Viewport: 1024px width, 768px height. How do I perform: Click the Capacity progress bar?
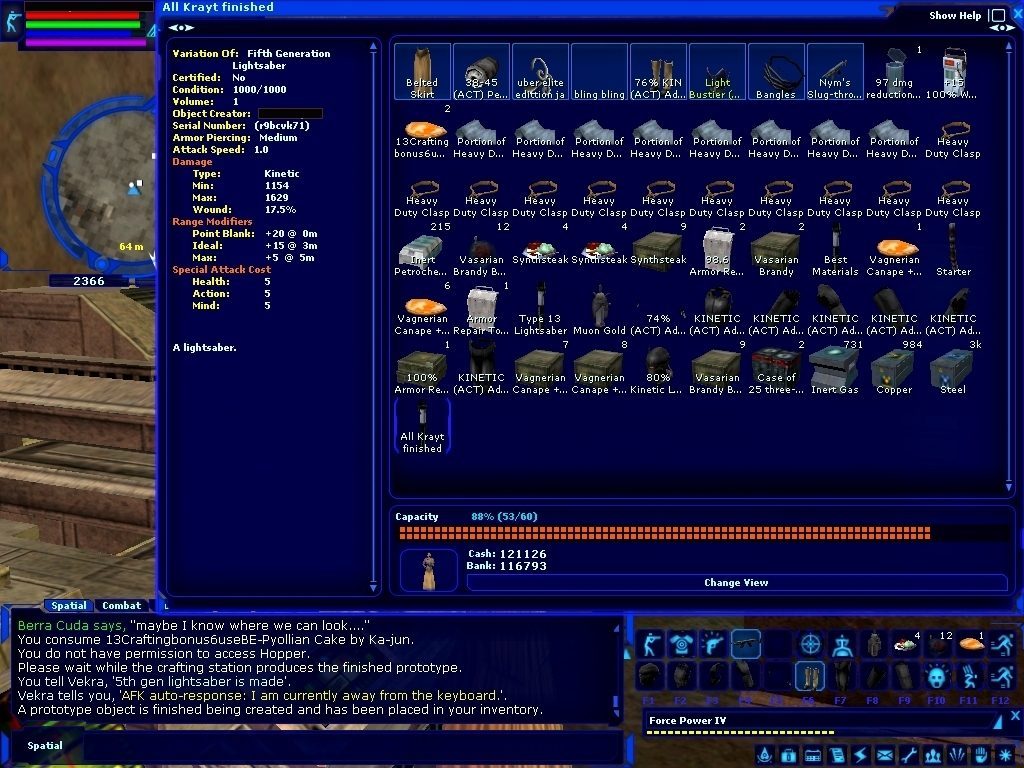pyautogui.click(x=704, y=533)
